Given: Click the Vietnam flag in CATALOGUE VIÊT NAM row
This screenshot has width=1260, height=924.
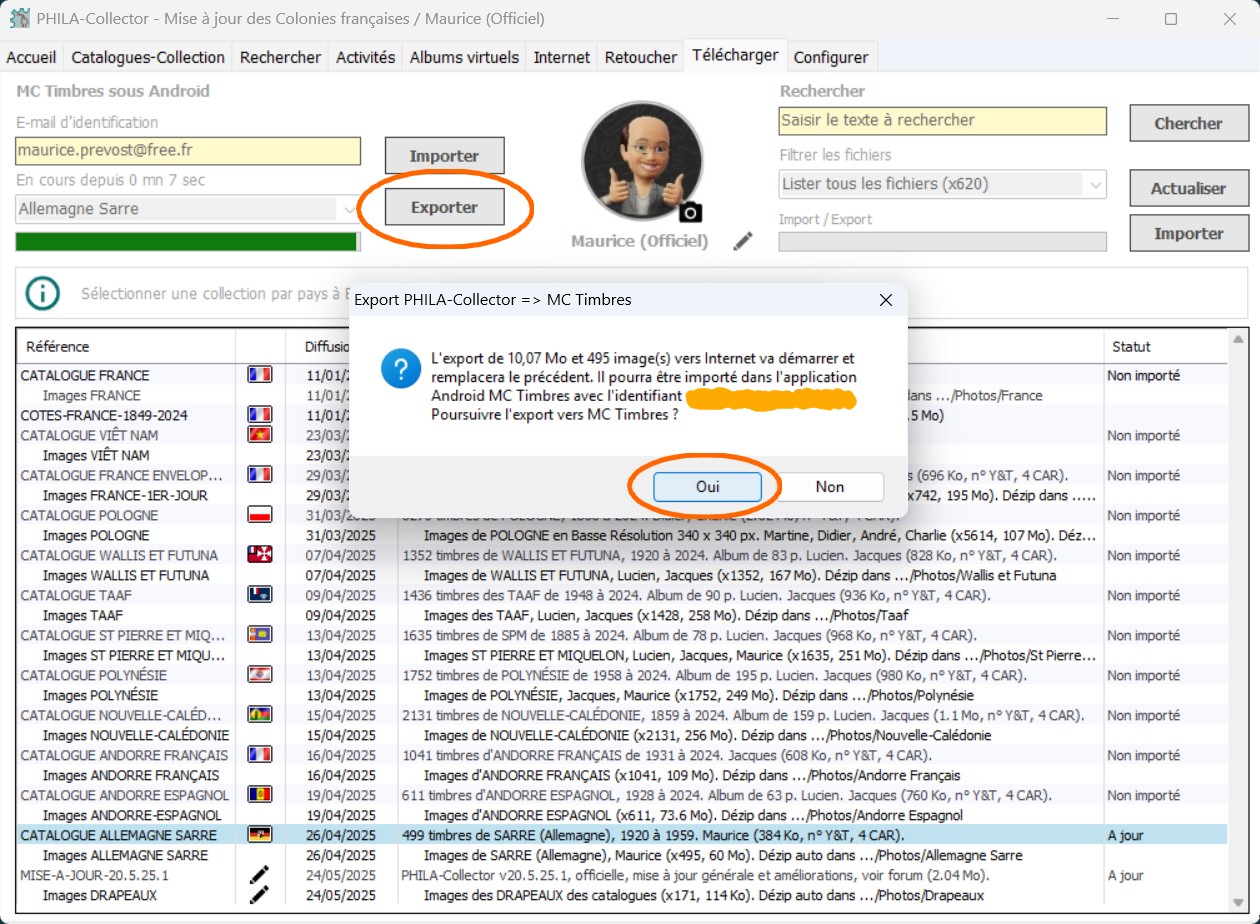Looking at the screenshot, I should click(x=260, y=435).
